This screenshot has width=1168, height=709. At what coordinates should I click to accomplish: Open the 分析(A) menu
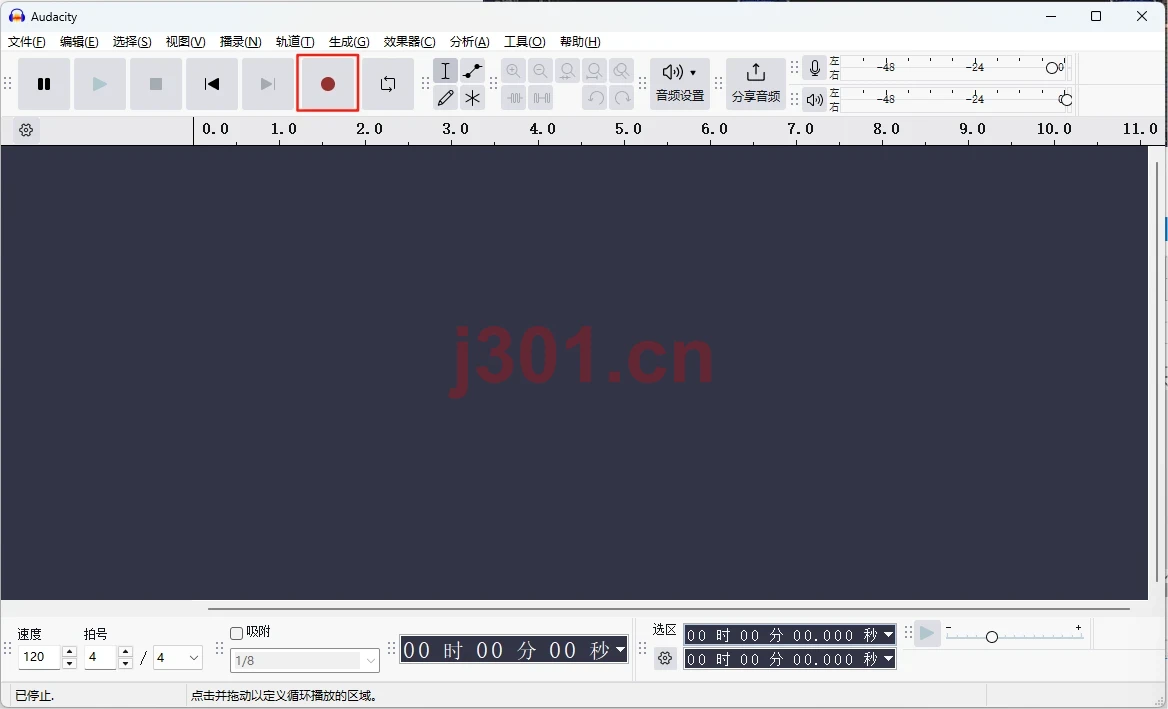point(470,42)
